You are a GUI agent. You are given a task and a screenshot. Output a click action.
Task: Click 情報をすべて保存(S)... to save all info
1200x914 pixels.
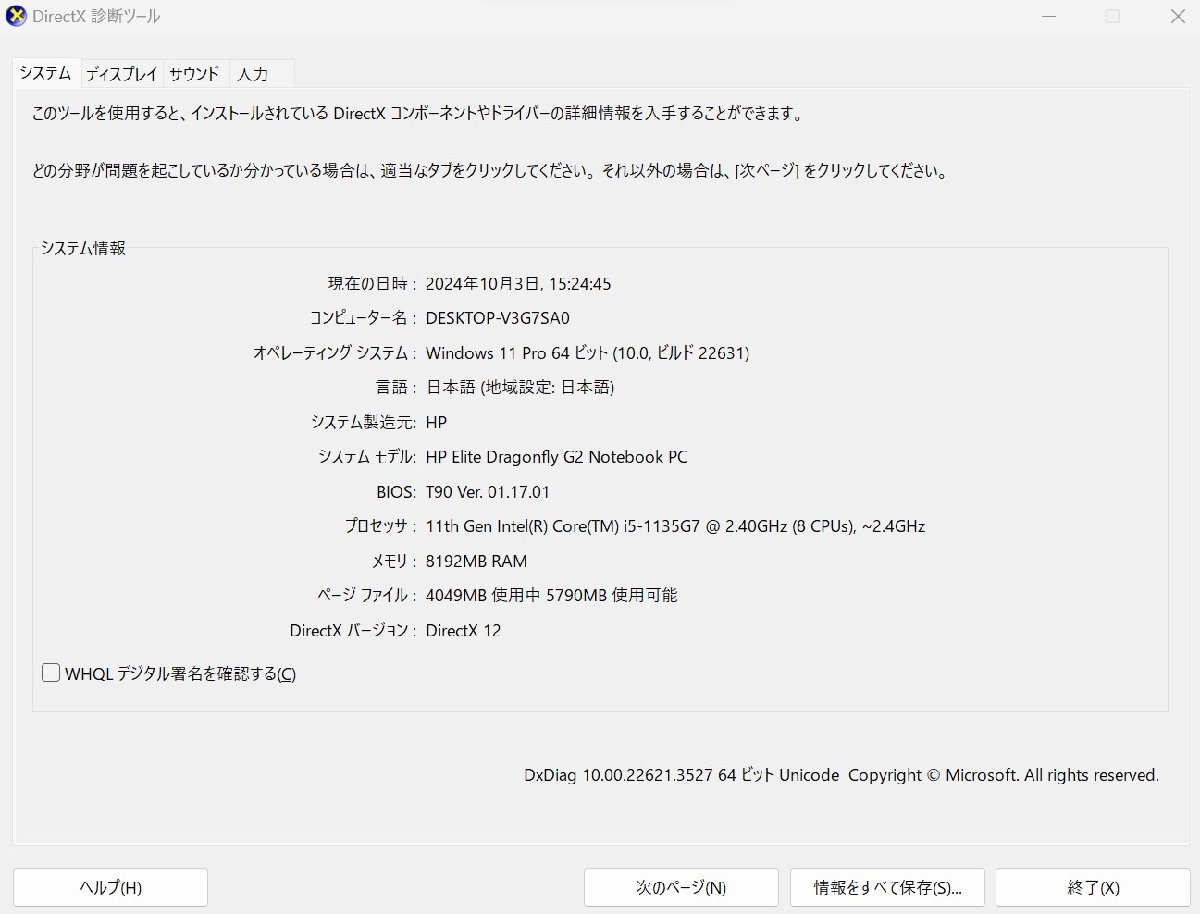coord(888,887)
